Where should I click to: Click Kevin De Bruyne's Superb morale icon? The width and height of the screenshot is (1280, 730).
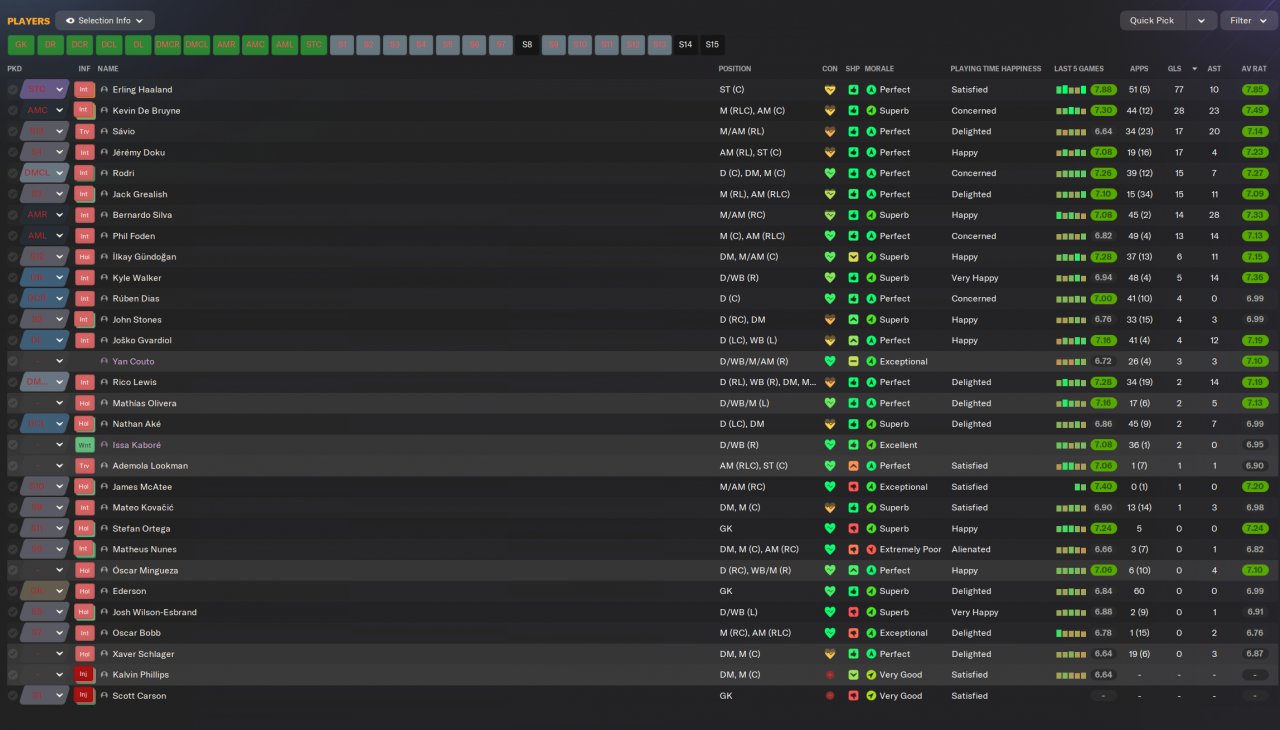(x=871, y=111)
